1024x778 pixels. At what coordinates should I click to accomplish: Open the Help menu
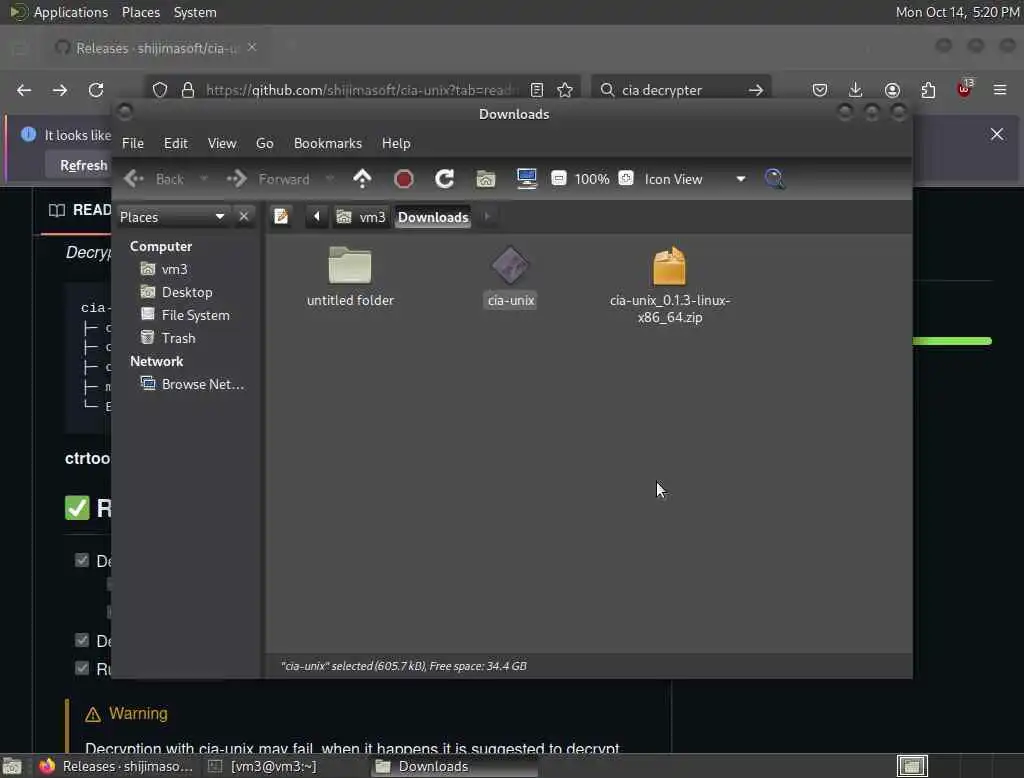coord(396,143)
